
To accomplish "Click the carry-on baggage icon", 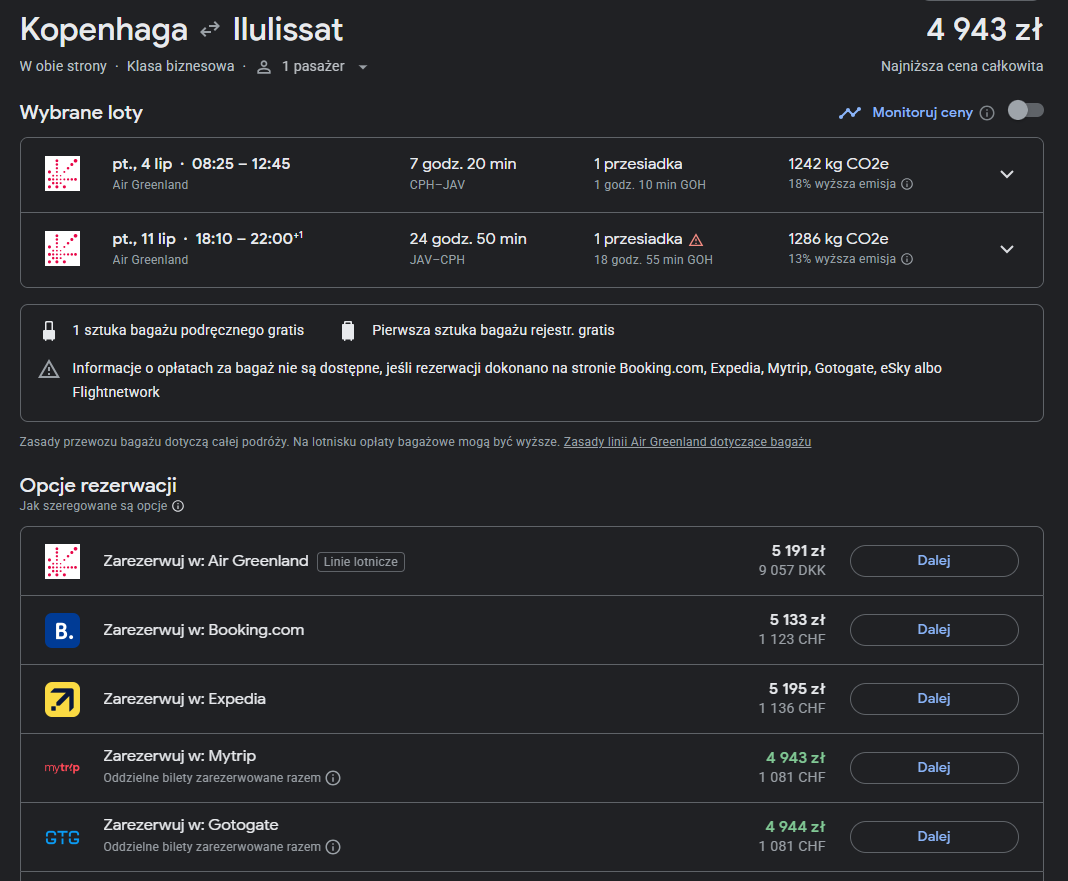I will point(48,330).
